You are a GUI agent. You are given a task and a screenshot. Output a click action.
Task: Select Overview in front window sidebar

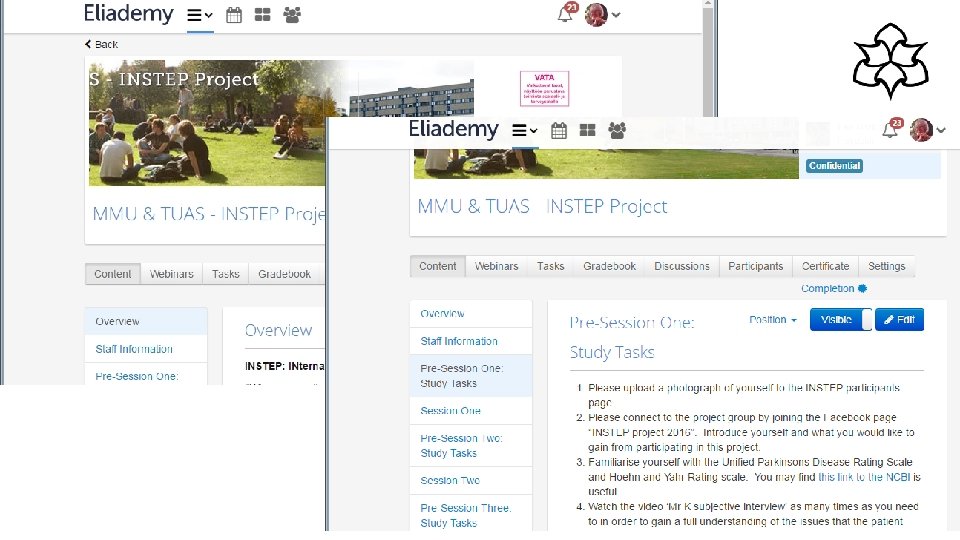coord(471,313)
